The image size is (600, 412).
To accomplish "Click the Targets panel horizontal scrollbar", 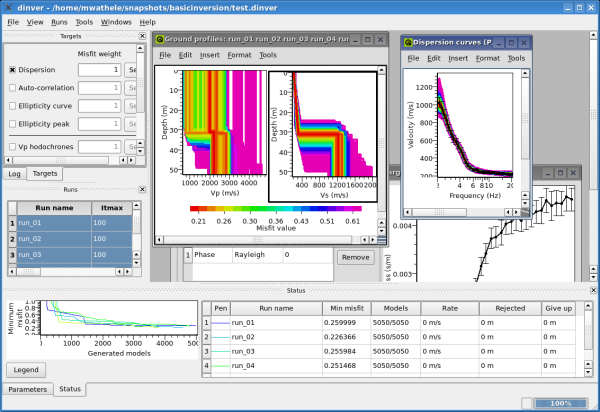I will coord(70,160).
